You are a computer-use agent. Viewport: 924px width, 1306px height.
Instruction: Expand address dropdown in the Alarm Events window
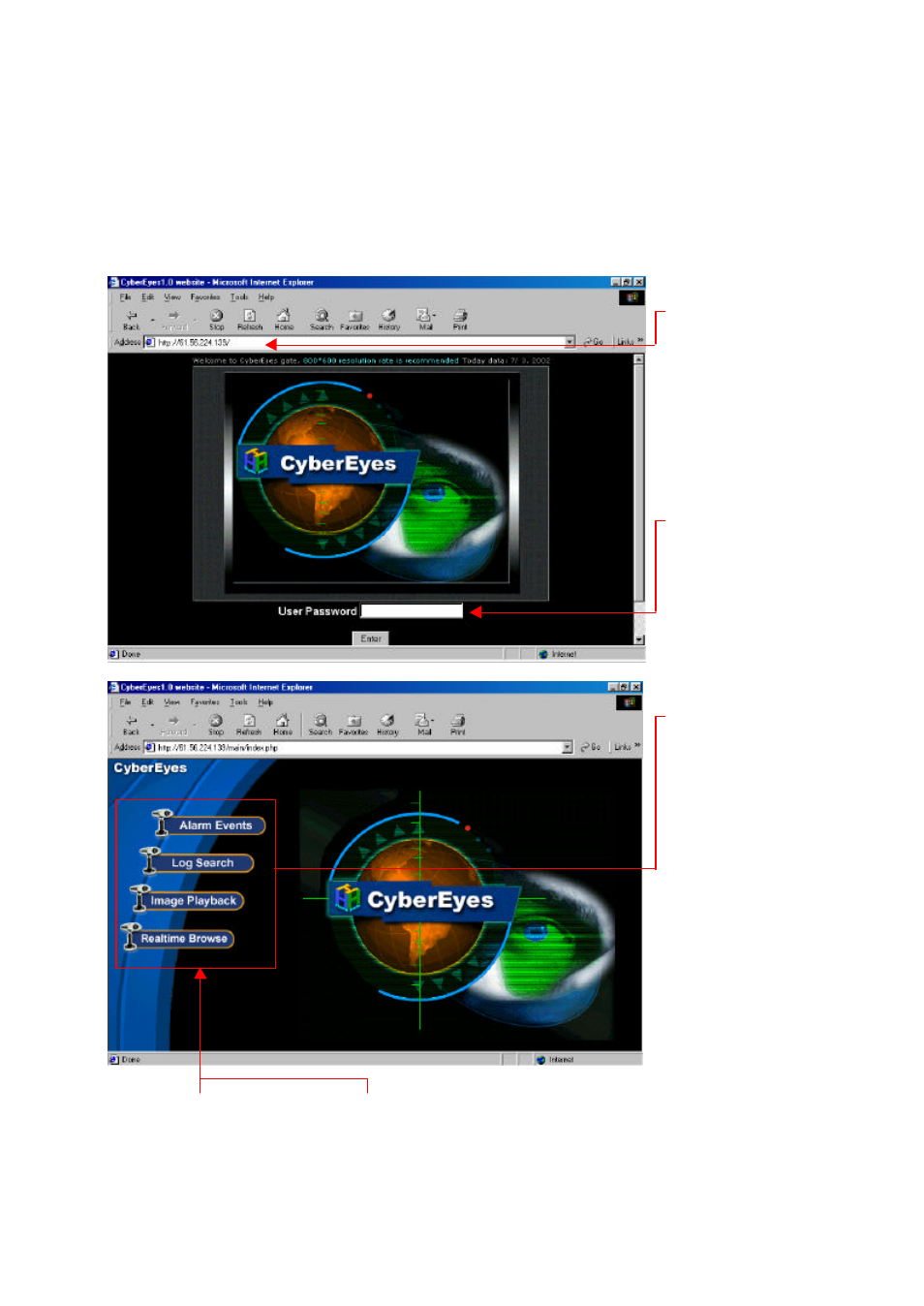coord(568,747)
